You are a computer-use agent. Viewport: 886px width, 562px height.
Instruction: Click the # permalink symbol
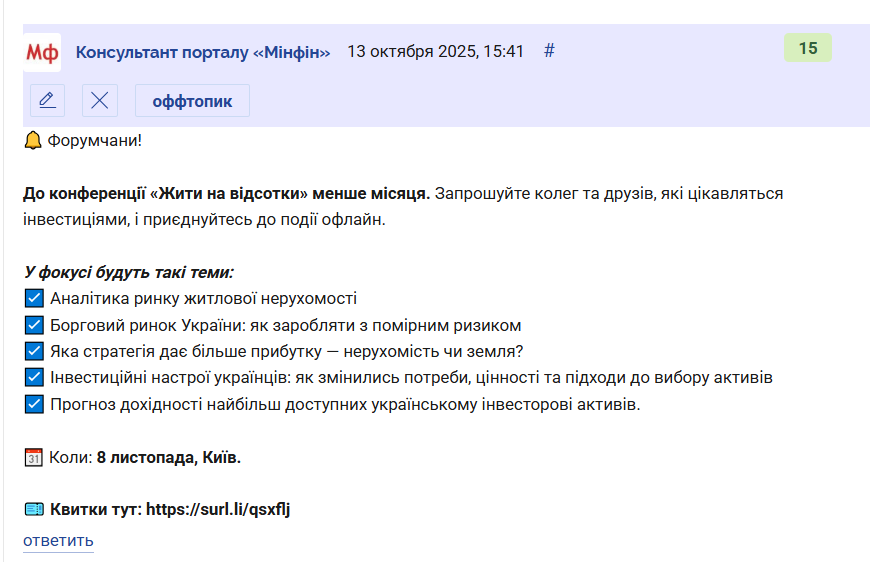coord(549,51)
